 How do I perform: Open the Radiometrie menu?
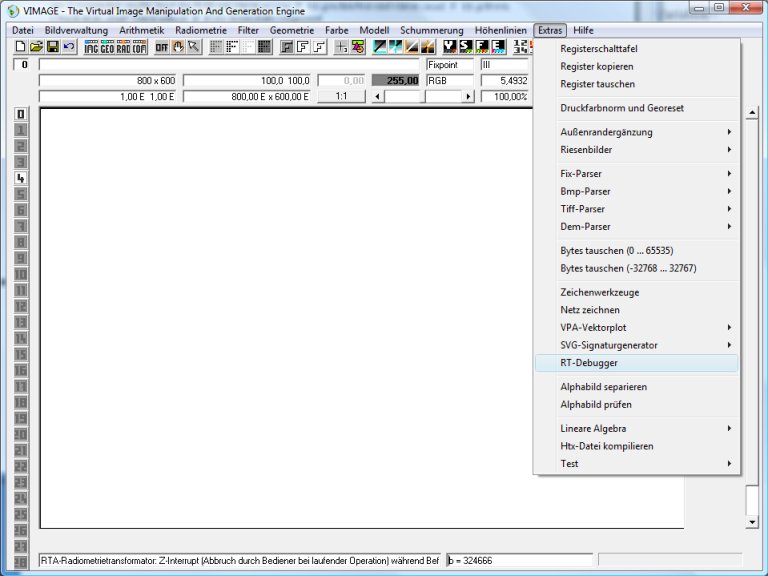(x=200, y=30)
